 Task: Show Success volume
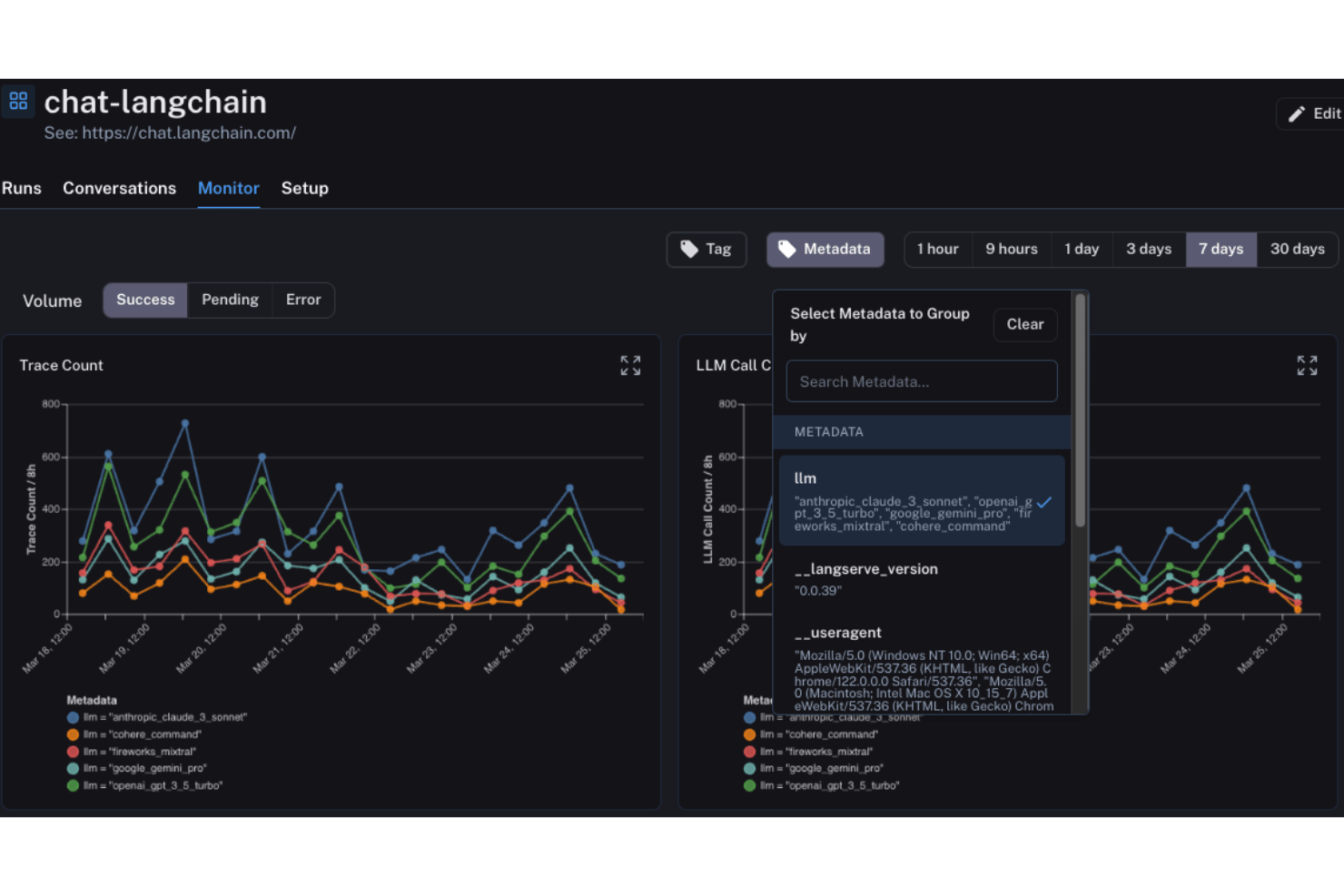[145, 300]
